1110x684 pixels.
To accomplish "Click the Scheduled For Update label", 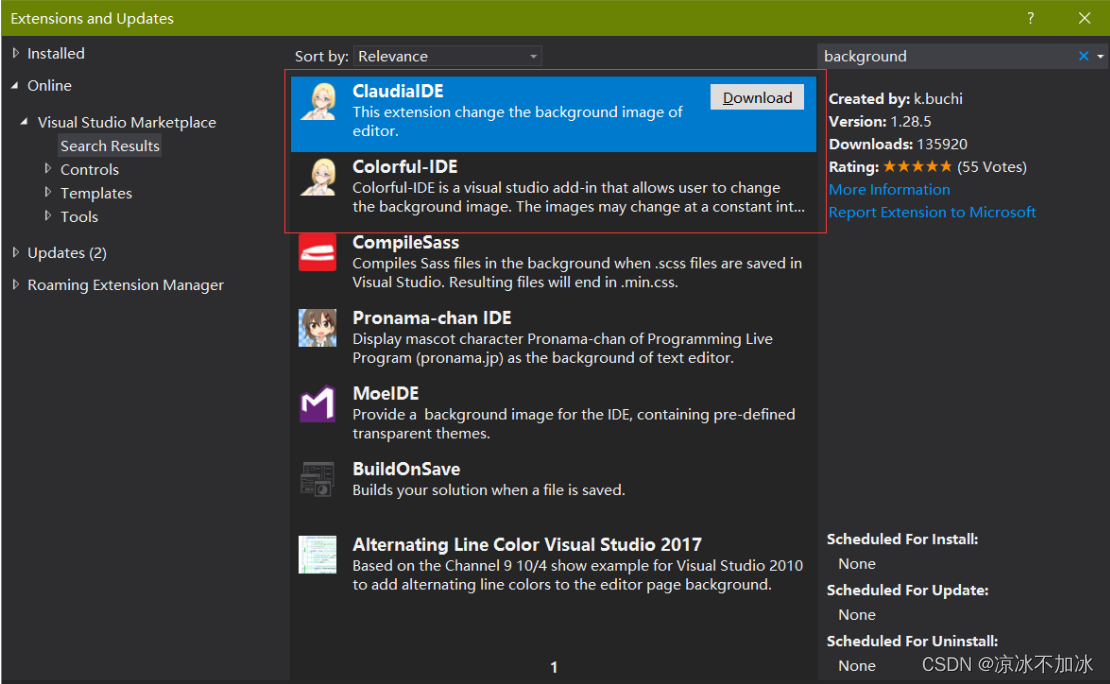I will [x=908, y=590].
